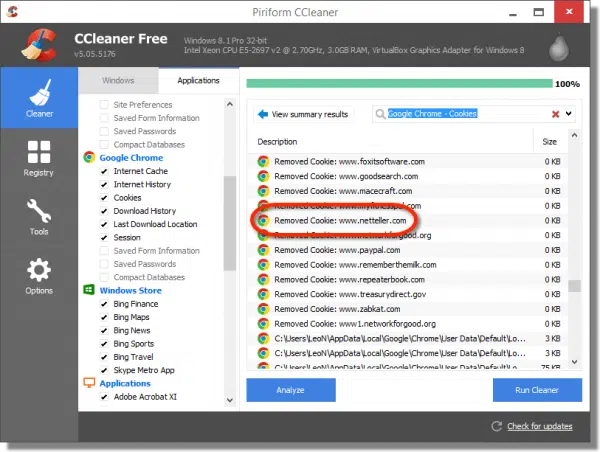The width and height of the screenshot is (600, 452).
Task: Open the Cleaner section in sidebar
Action: [39, 98]
